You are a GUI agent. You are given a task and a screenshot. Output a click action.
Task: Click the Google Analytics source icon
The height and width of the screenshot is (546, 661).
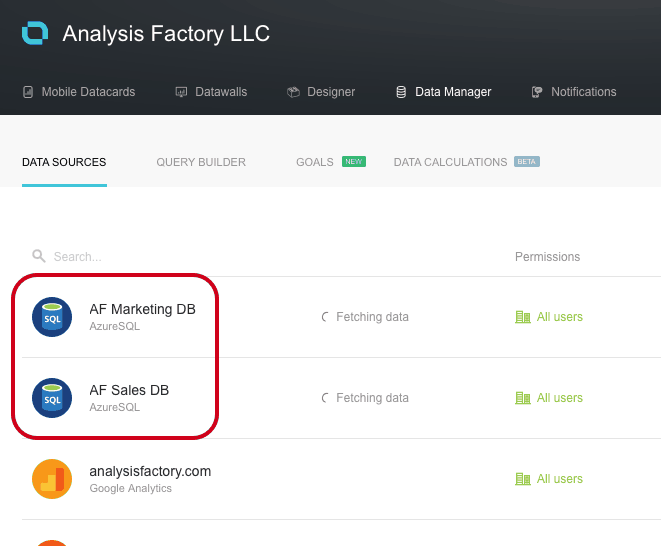(52, 479)
